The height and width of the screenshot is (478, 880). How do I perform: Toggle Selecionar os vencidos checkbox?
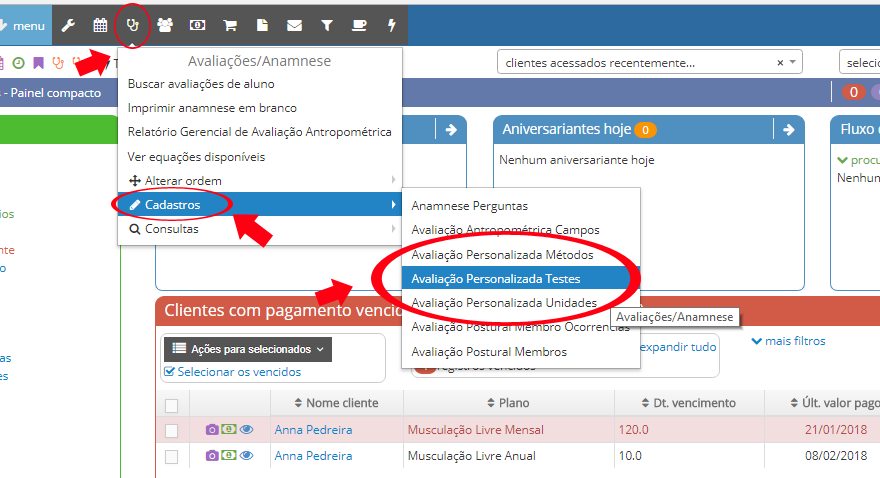(x=168, y=372)
